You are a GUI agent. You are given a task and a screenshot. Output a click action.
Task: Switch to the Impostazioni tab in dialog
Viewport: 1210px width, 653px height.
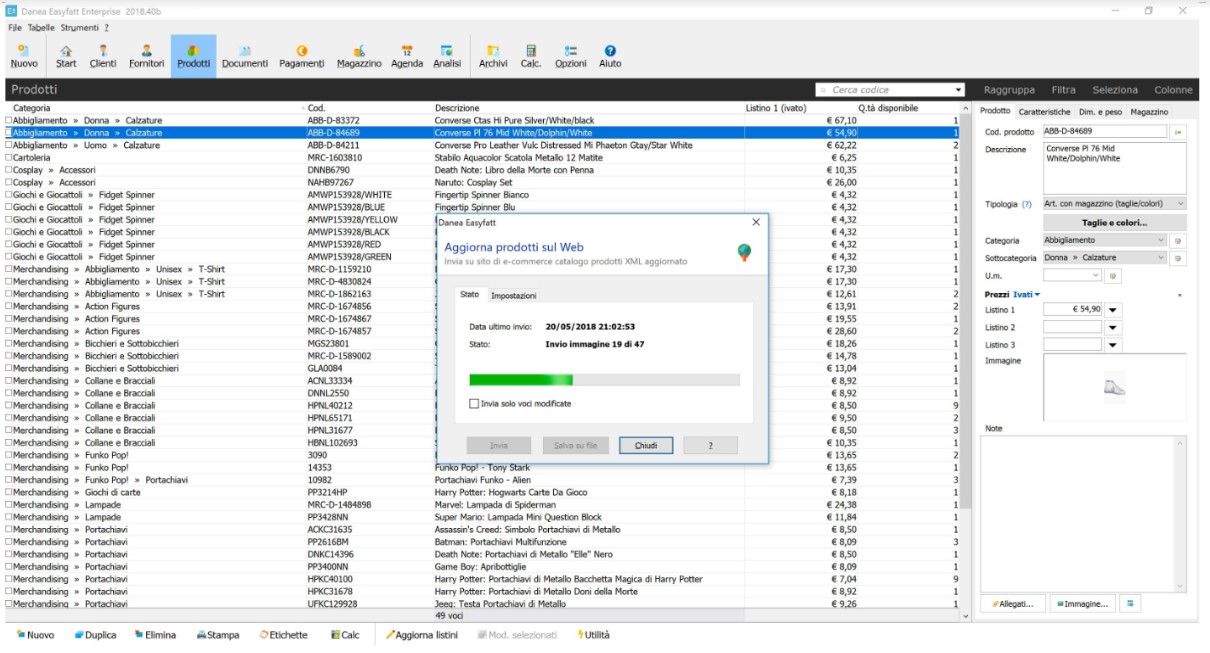pyautogui.click(x=513, y=296)
